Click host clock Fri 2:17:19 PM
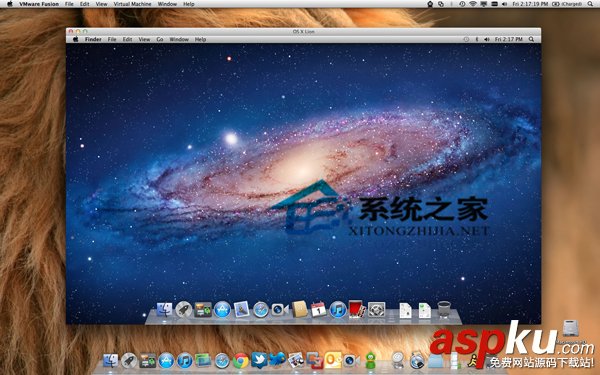Viewport: 600px width, 375px height. (530, 4)
